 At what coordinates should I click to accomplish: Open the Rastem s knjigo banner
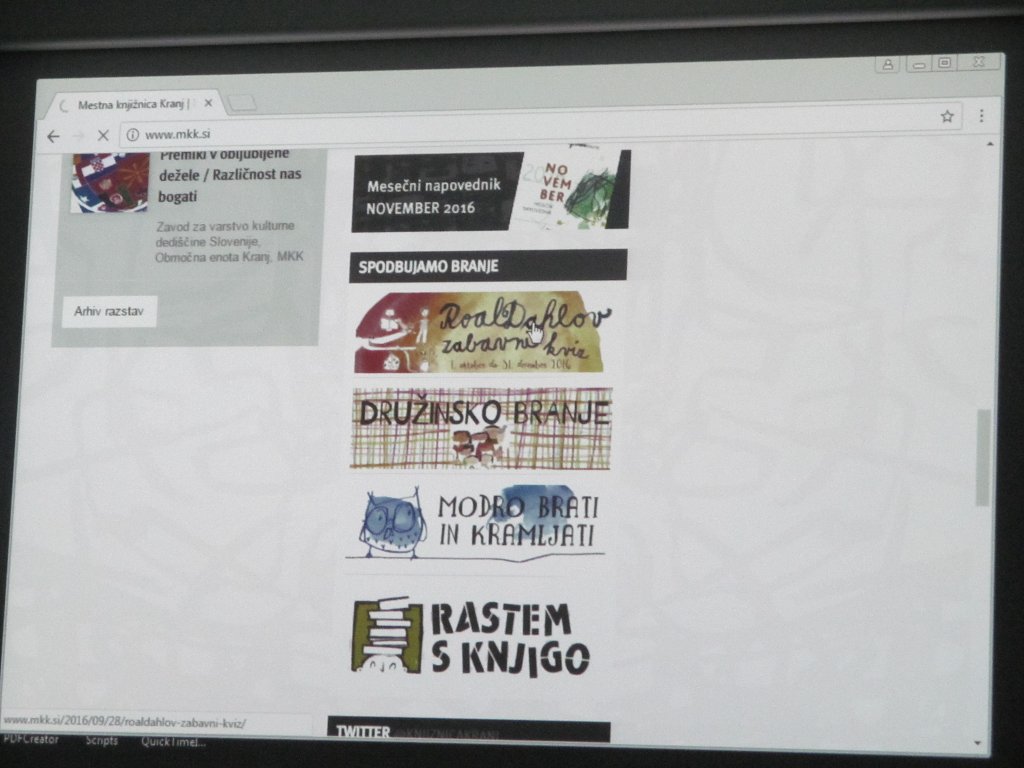470,635
